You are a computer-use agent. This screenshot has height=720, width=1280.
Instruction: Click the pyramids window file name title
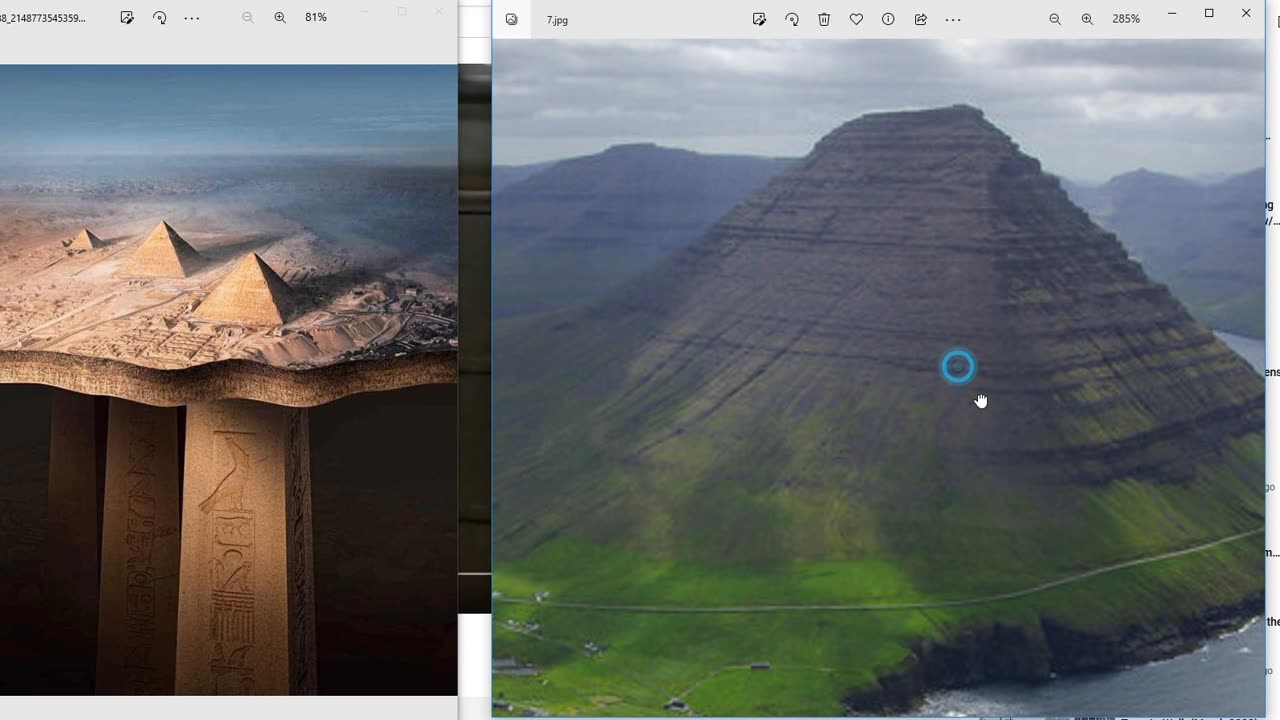pos(43,18)
